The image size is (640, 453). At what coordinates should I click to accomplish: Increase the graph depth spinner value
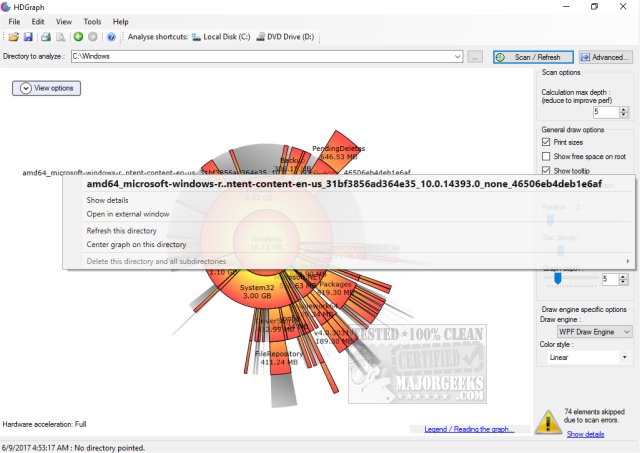[623, 276]
